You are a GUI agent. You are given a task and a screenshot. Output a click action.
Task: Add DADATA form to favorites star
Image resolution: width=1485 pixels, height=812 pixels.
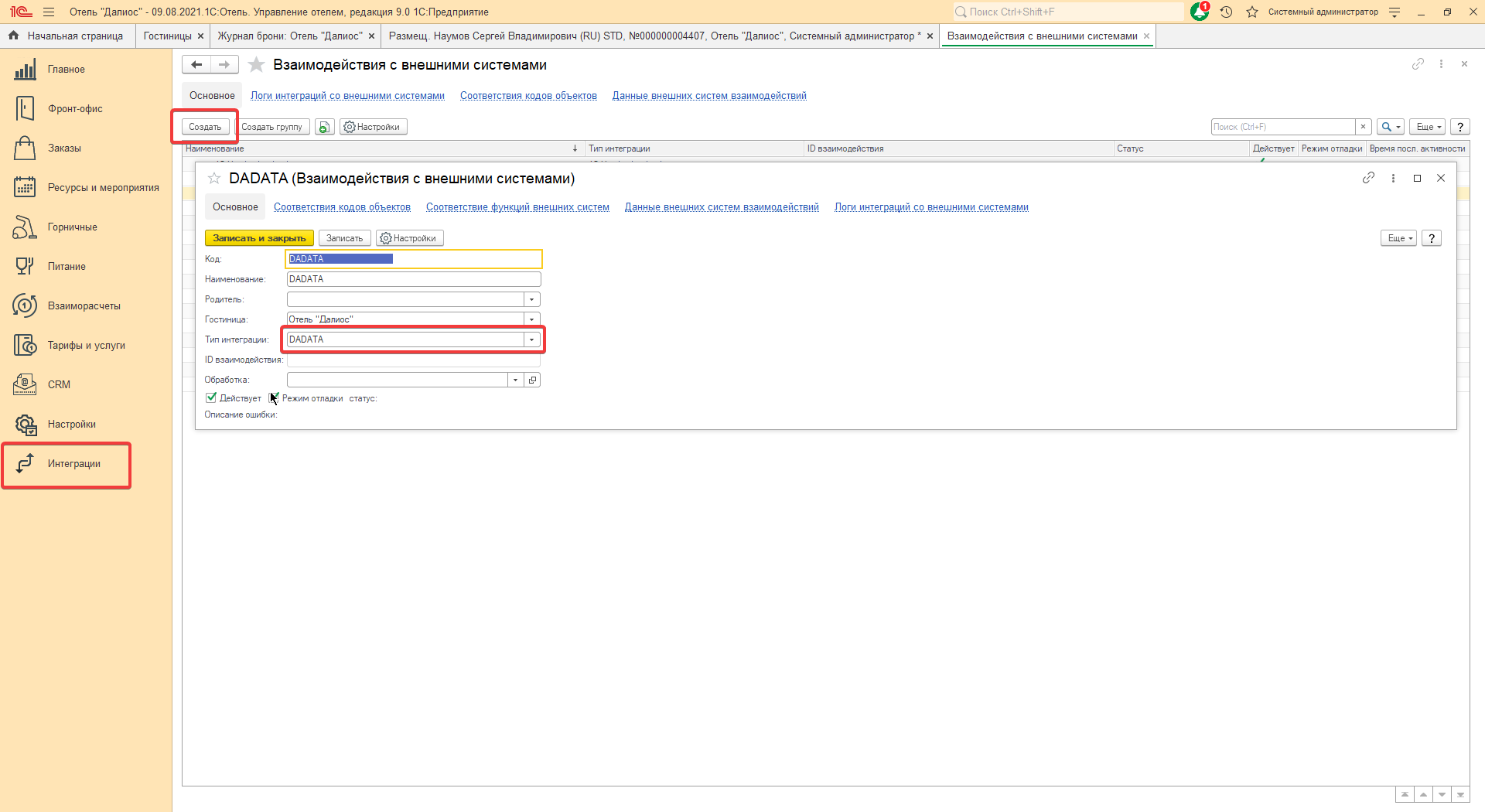click(x=214, y=179)
